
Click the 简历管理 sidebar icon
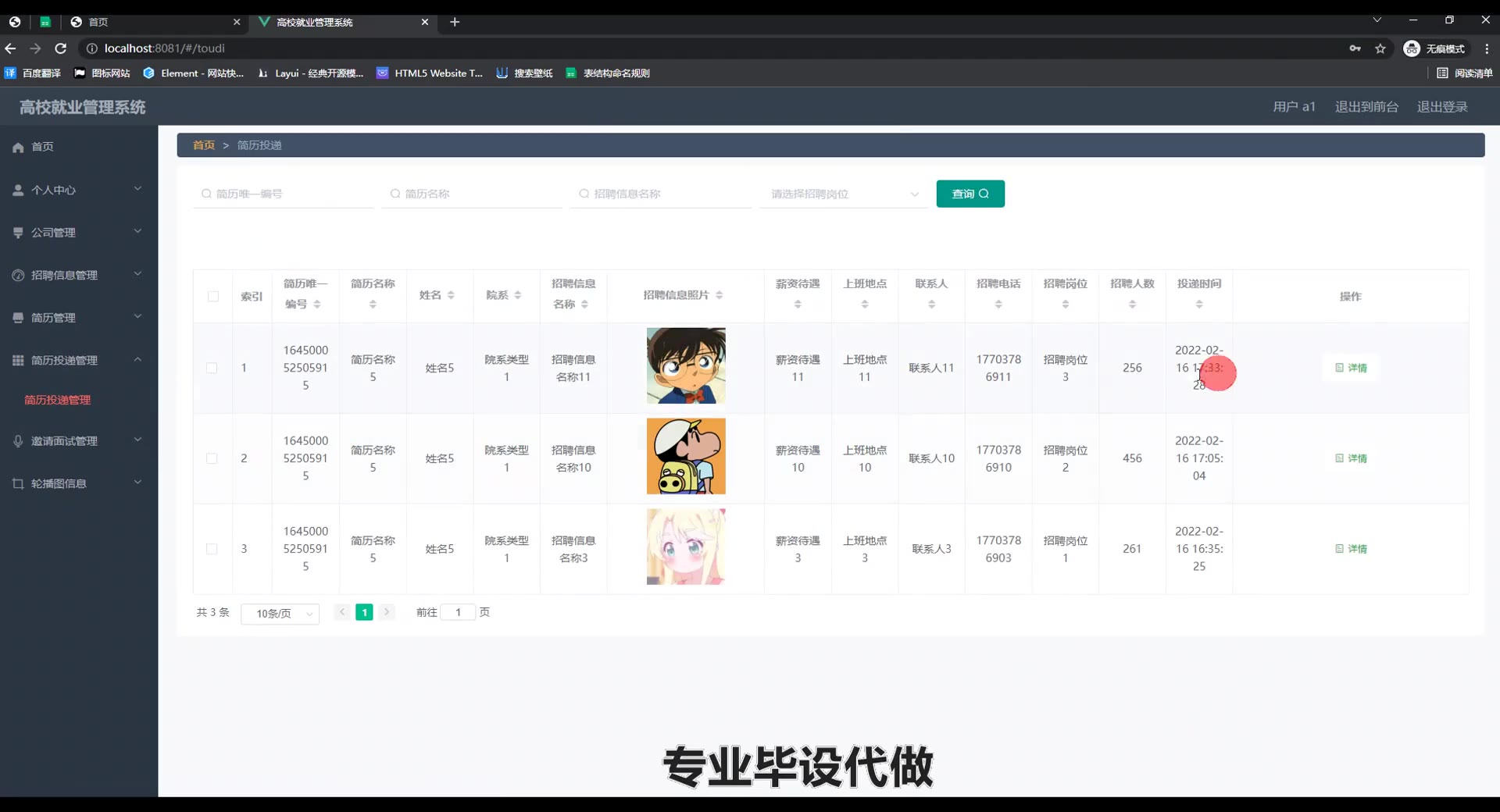pos(18,318)
